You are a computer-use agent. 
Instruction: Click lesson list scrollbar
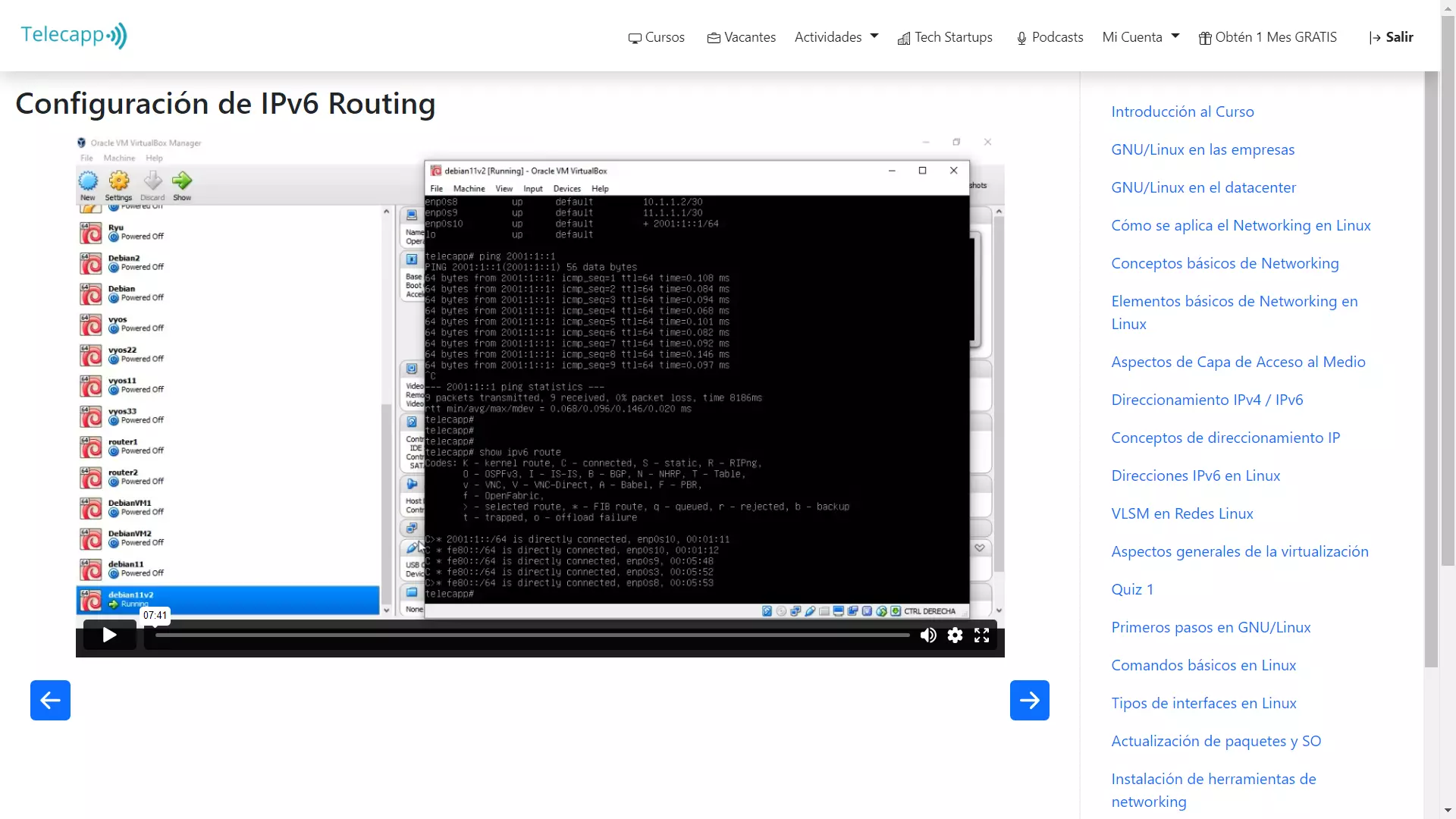1431,364
